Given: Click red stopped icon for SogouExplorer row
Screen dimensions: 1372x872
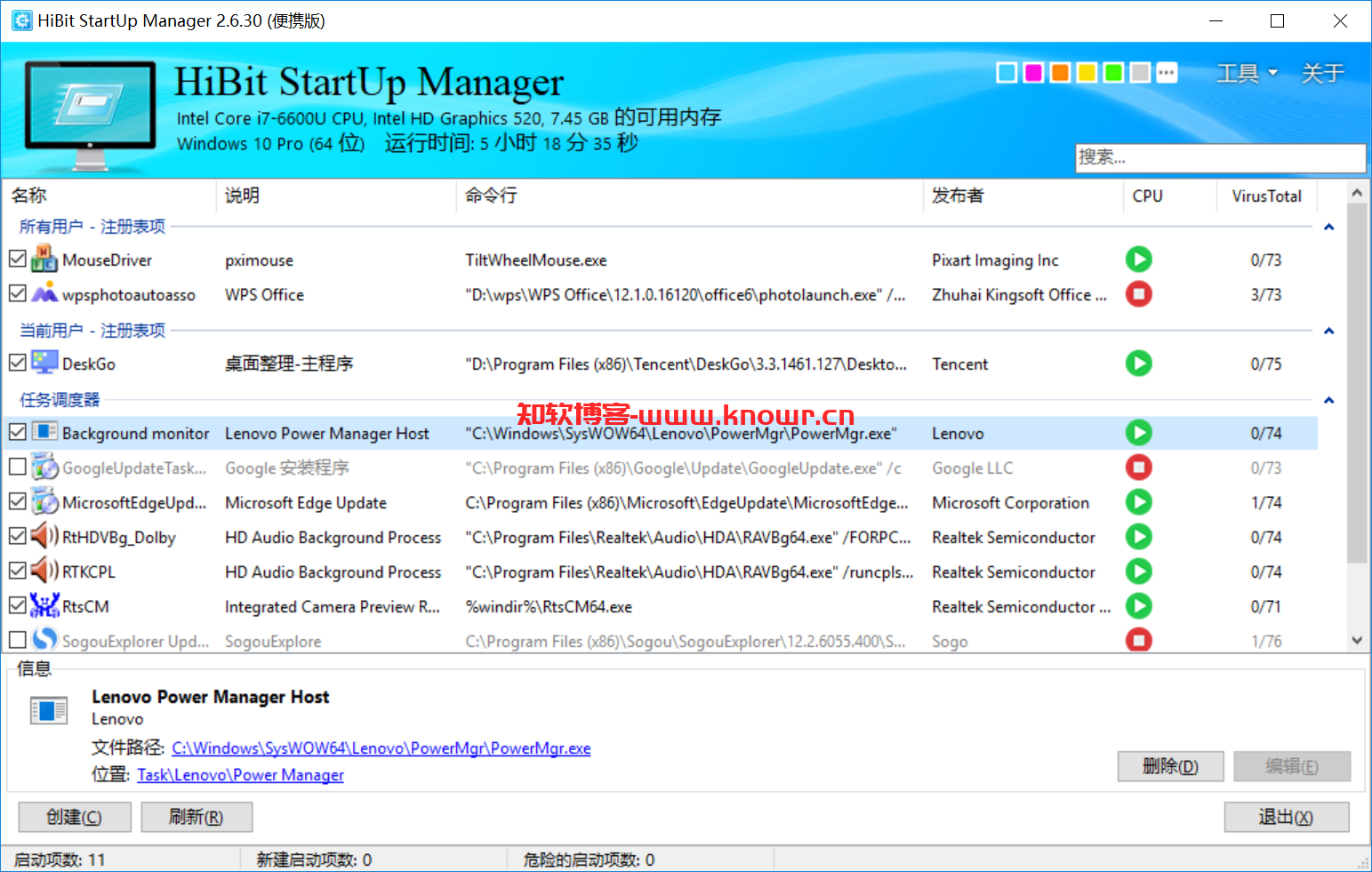Looking at the screenshot, I should pyautogui.click(x=1138, y=639).
